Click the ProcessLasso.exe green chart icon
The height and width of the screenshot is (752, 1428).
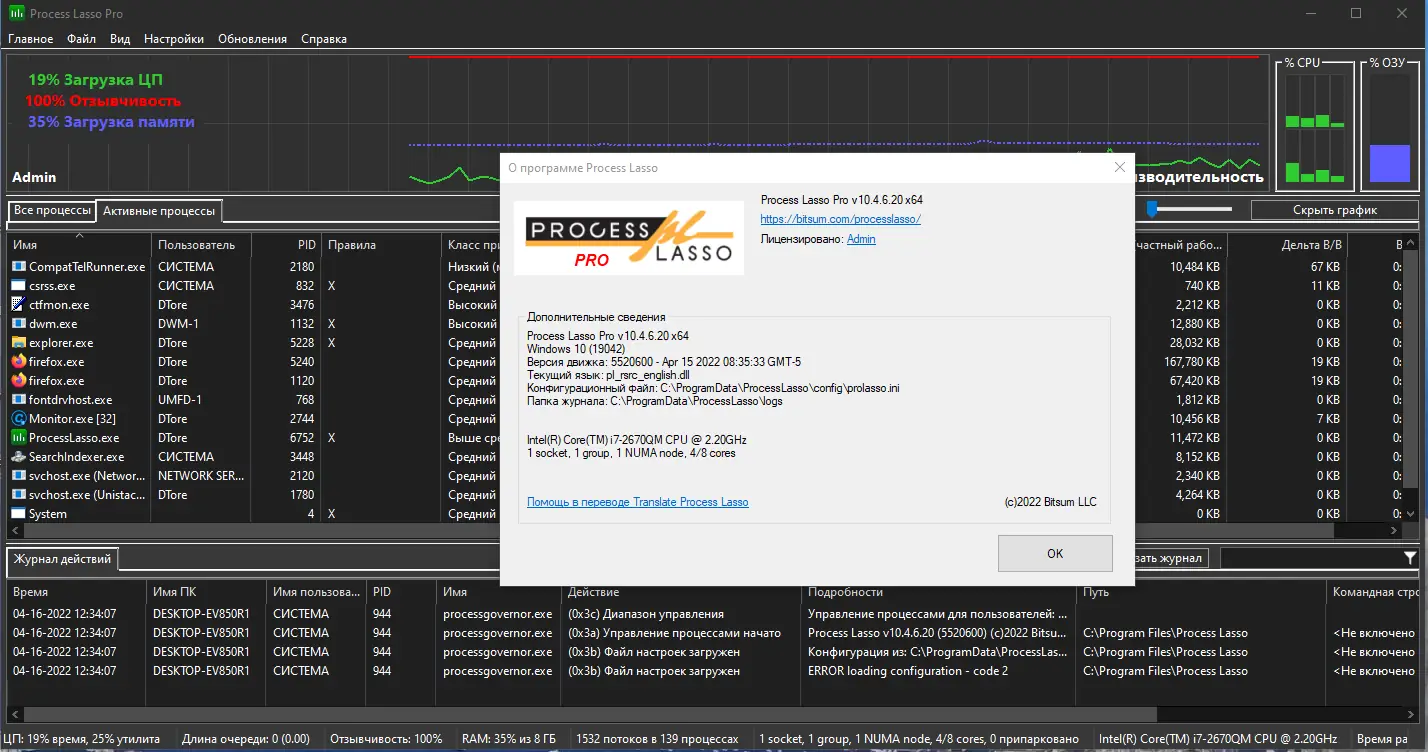click(x=19, y=438)
